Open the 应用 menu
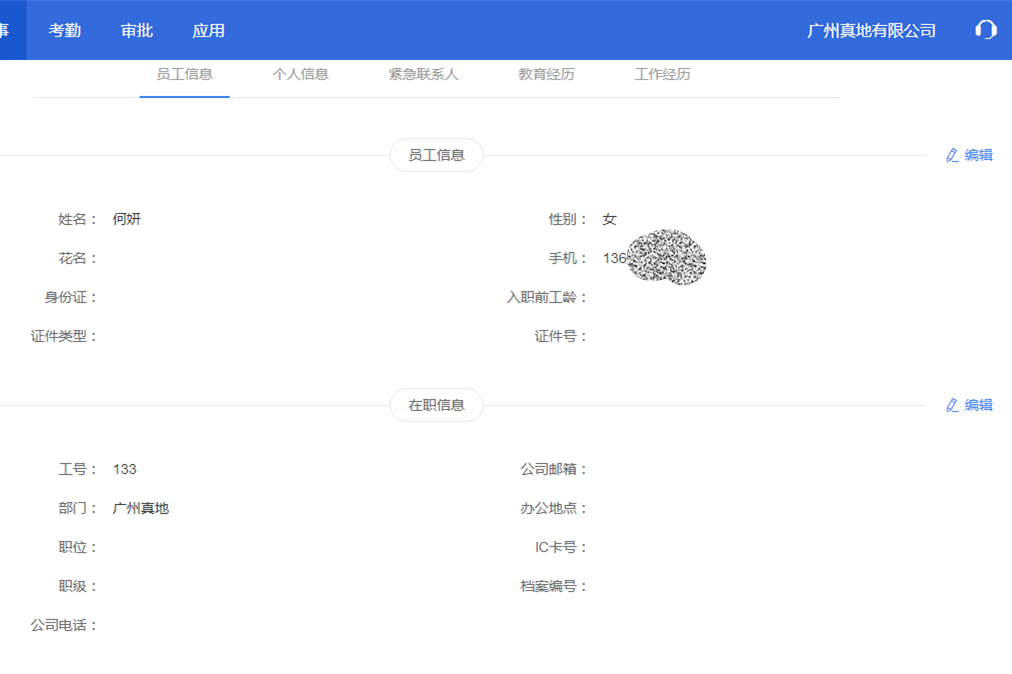 coord(209,30)
